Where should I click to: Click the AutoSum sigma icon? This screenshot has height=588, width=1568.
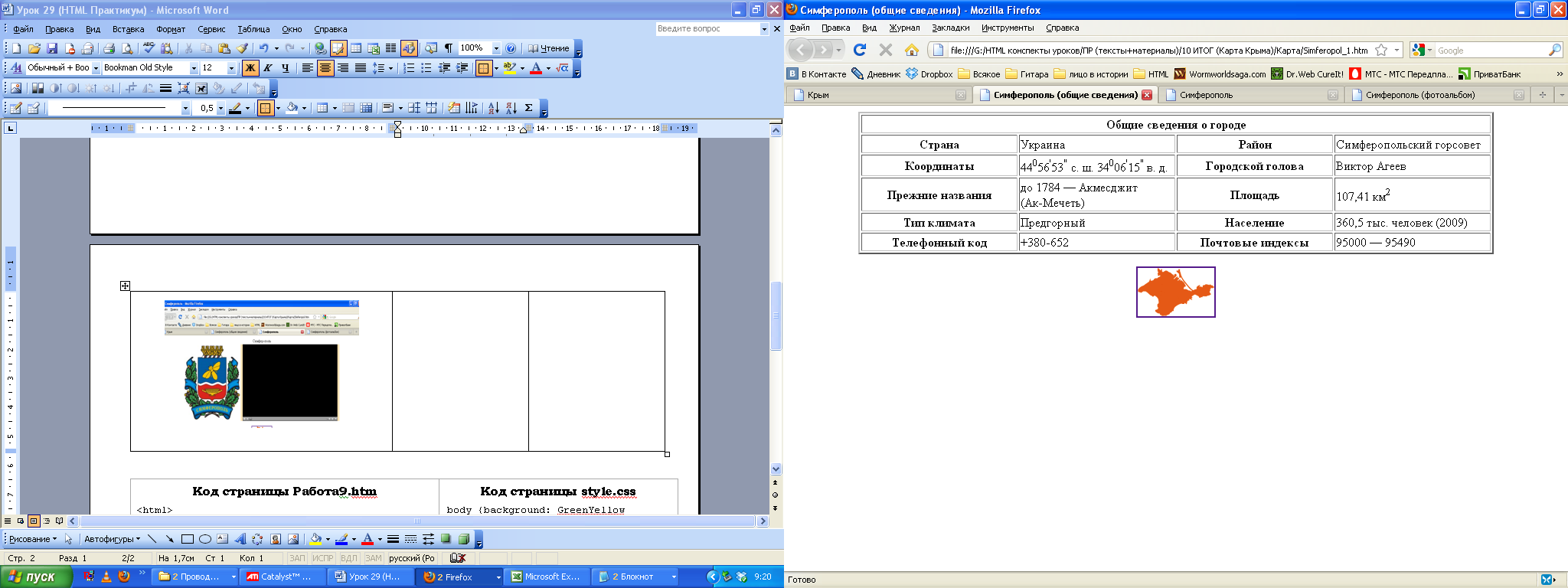click(x=528, y=108)
